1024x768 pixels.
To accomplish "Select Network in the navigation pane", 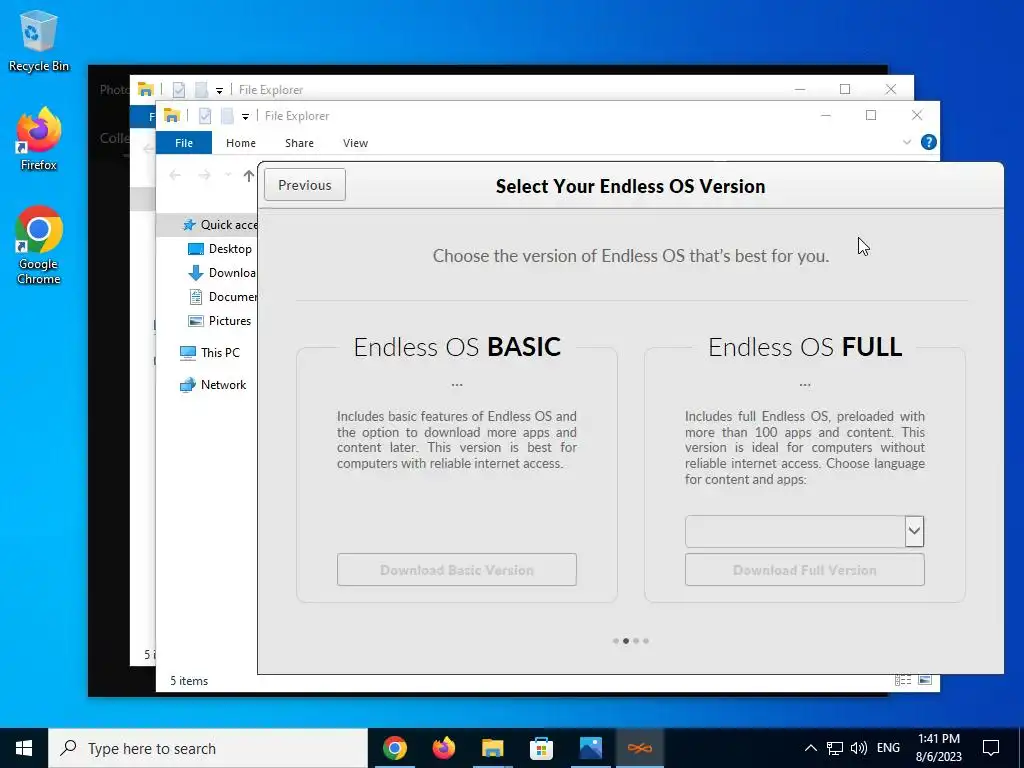I will 214,385.
